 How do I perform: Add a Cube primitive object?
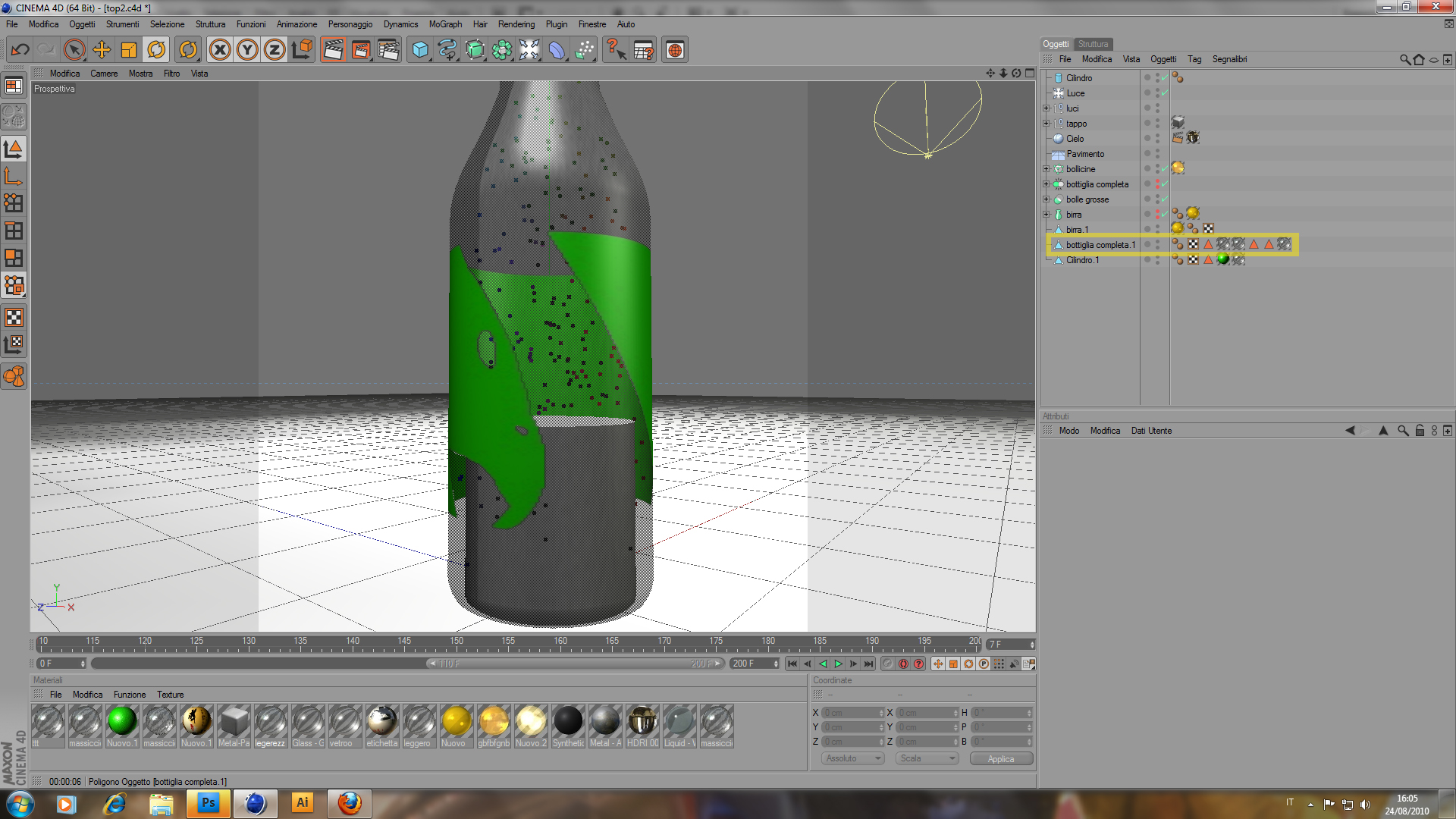coord(420,50)
